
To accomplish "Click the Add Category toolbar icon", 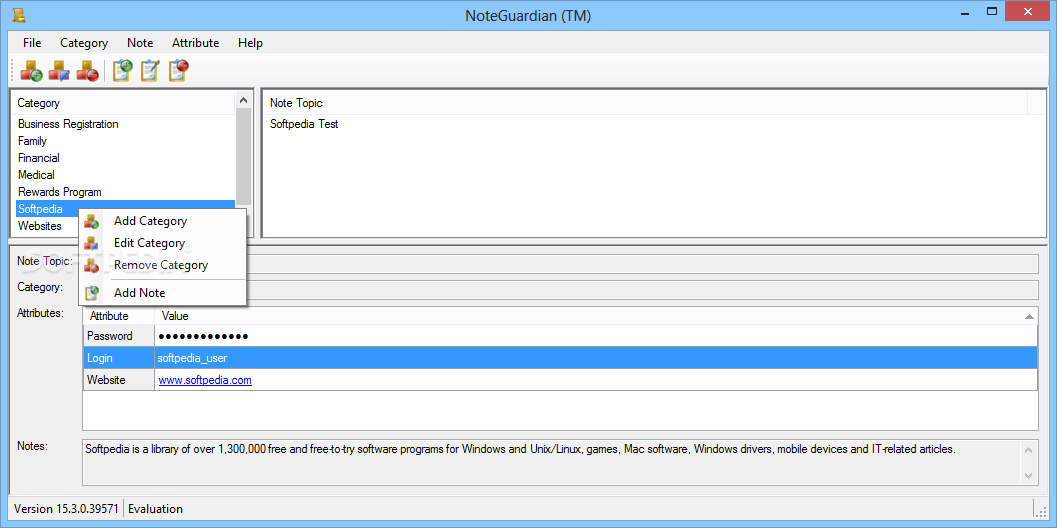I will 31,70.
